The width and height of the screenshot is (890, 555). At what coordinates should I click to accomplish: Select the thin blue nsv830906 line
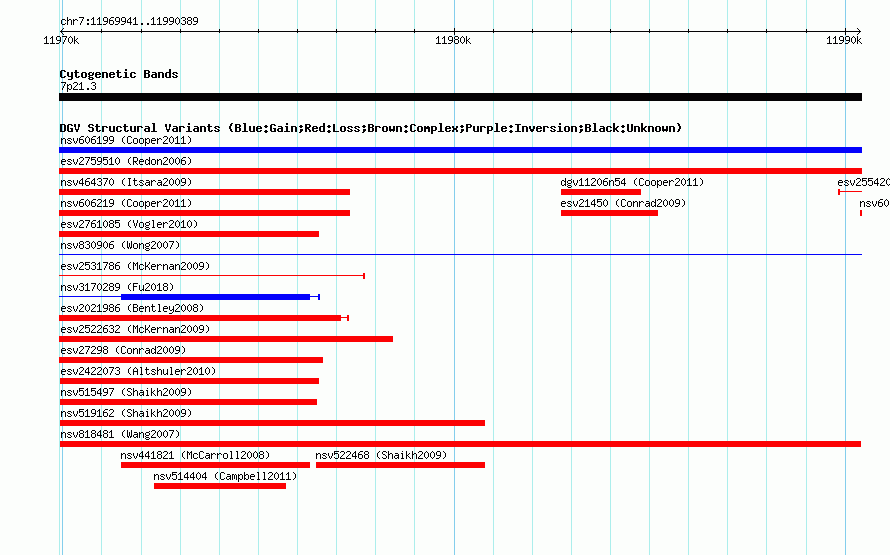460,254
